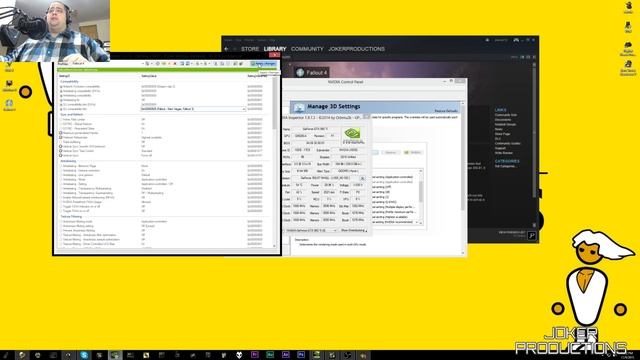Collapse the Compatibility section header
Screen dimensions: 640x360
point(69,82)
